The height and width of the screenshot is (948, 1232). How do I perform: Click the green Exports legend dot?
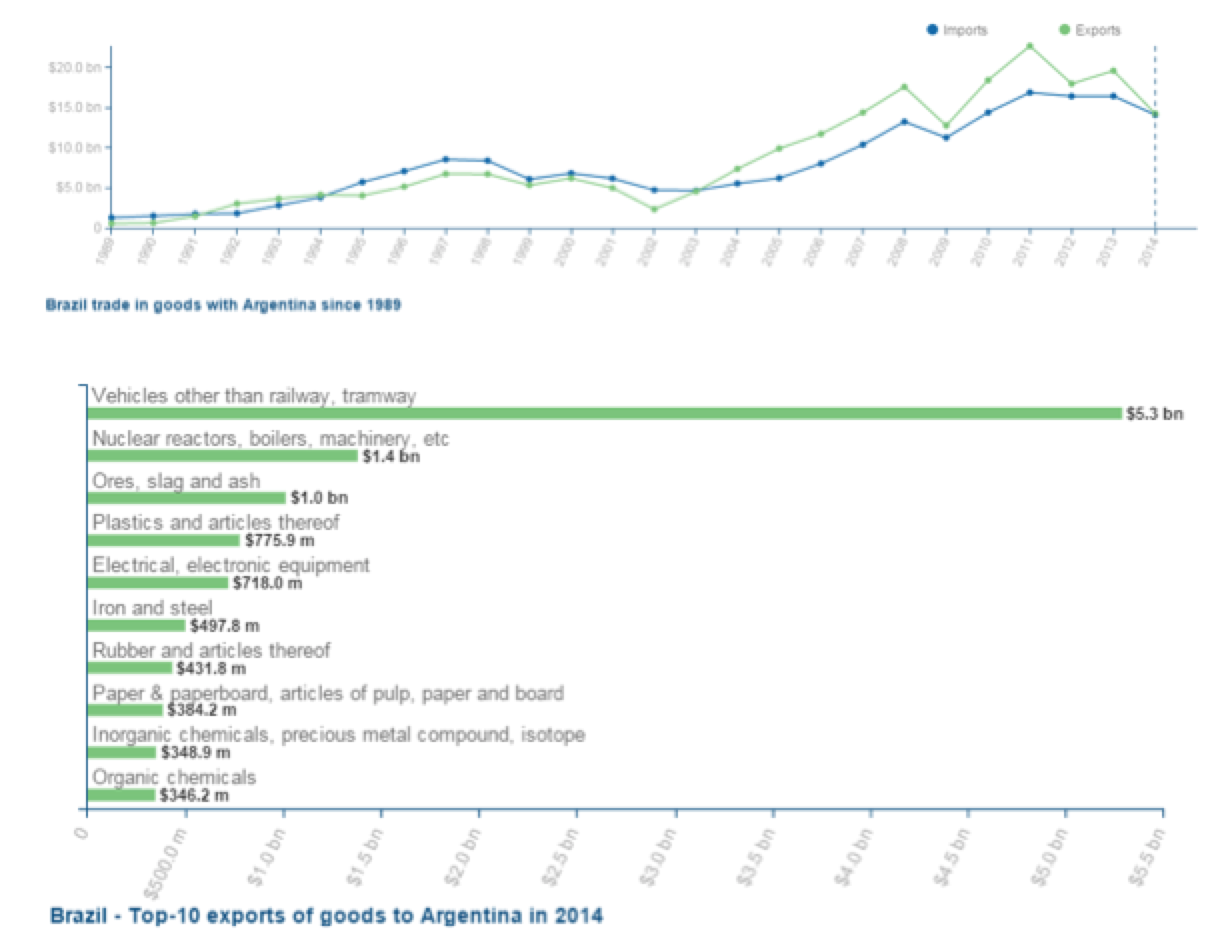(x=1065, y=30)
